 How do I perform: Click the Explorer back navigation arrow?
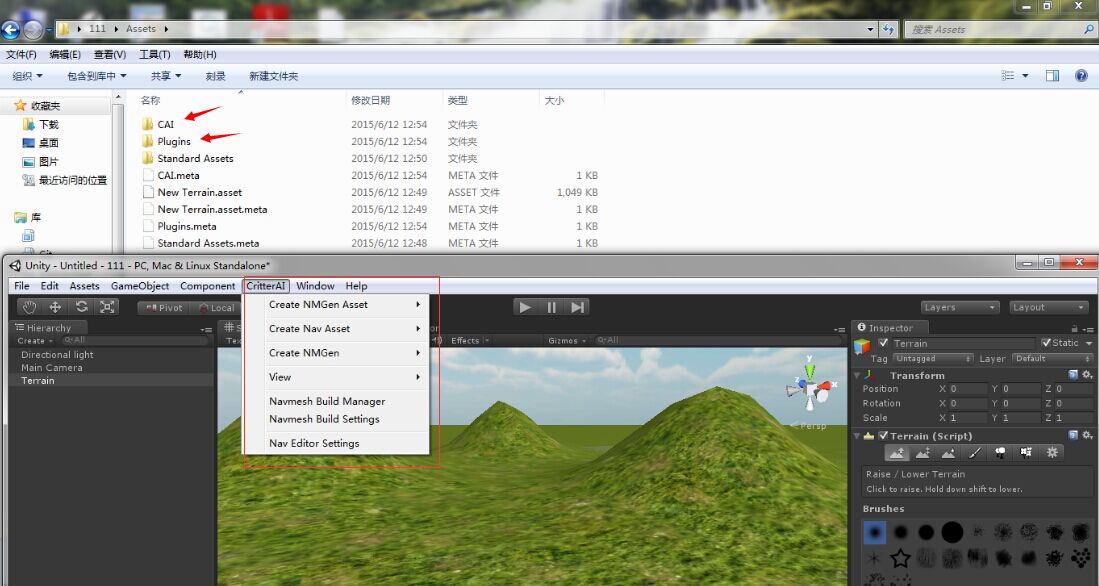(11, 29)
